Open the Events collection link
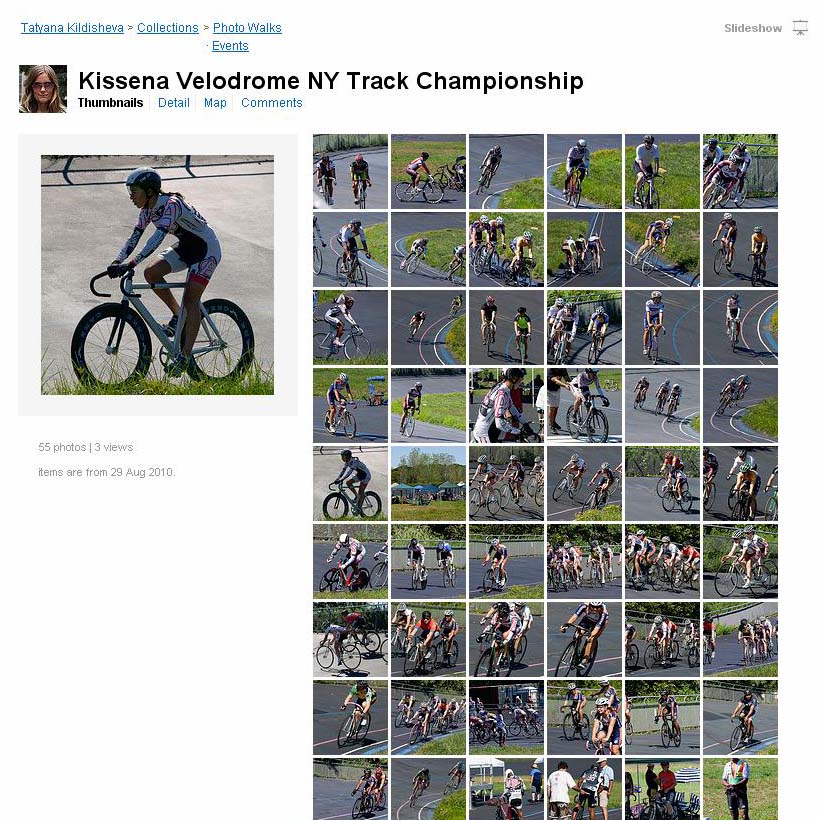818x820 pixels. [230, 46]
